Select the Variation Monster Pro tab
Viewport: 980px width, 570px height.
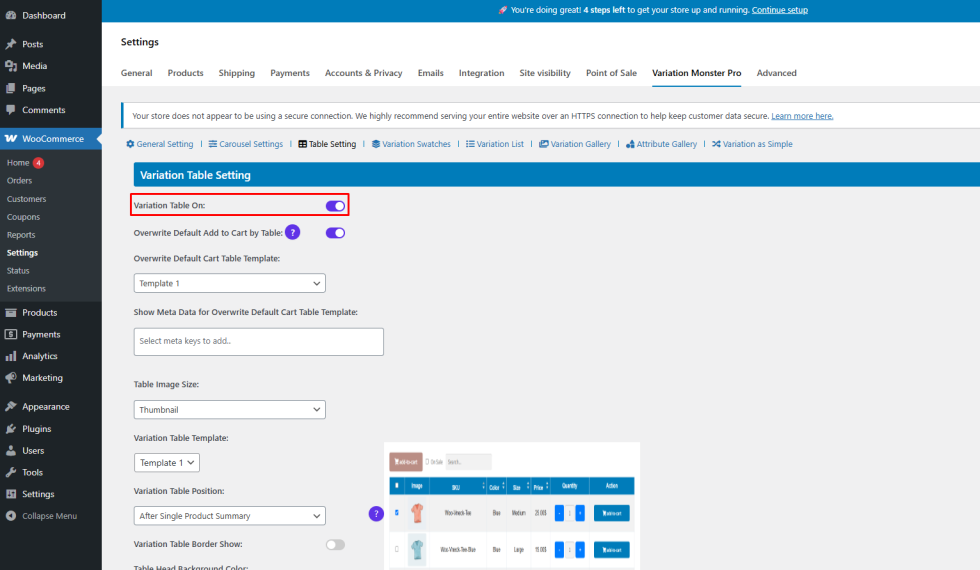696,73
